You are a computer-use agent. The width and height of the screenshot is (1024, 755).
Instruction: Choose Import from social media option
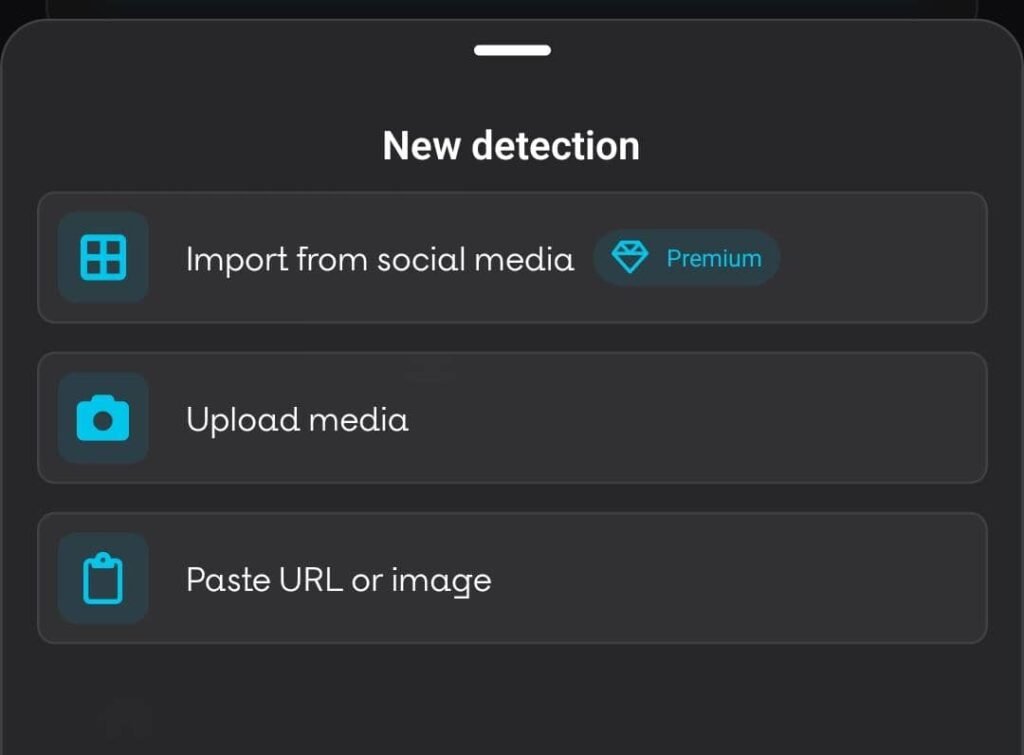(512, 257)
